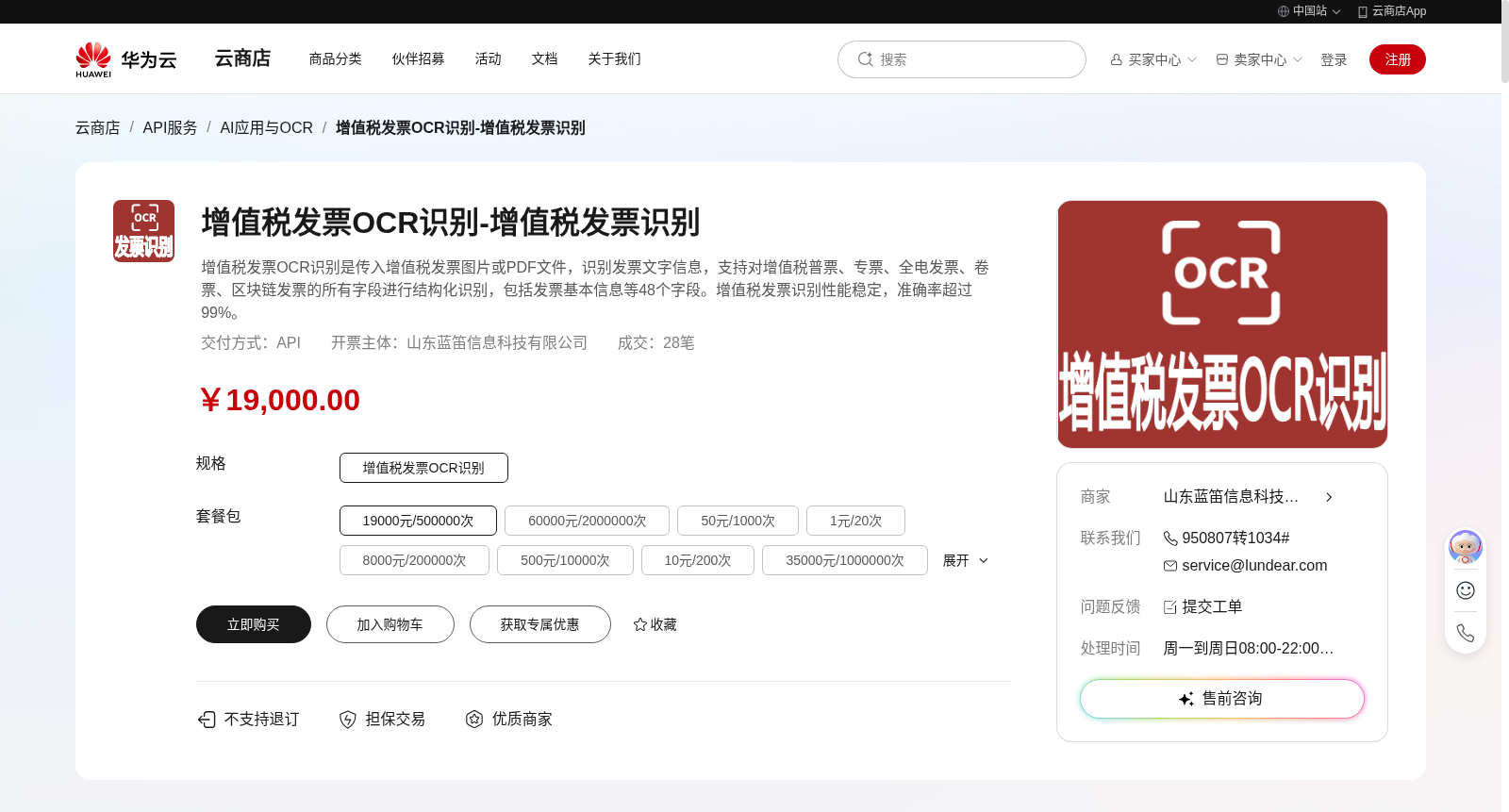Viewport: 1509px width, 812px height.
Task: Expand the merchant details chevron
Action: point(1329,497)
